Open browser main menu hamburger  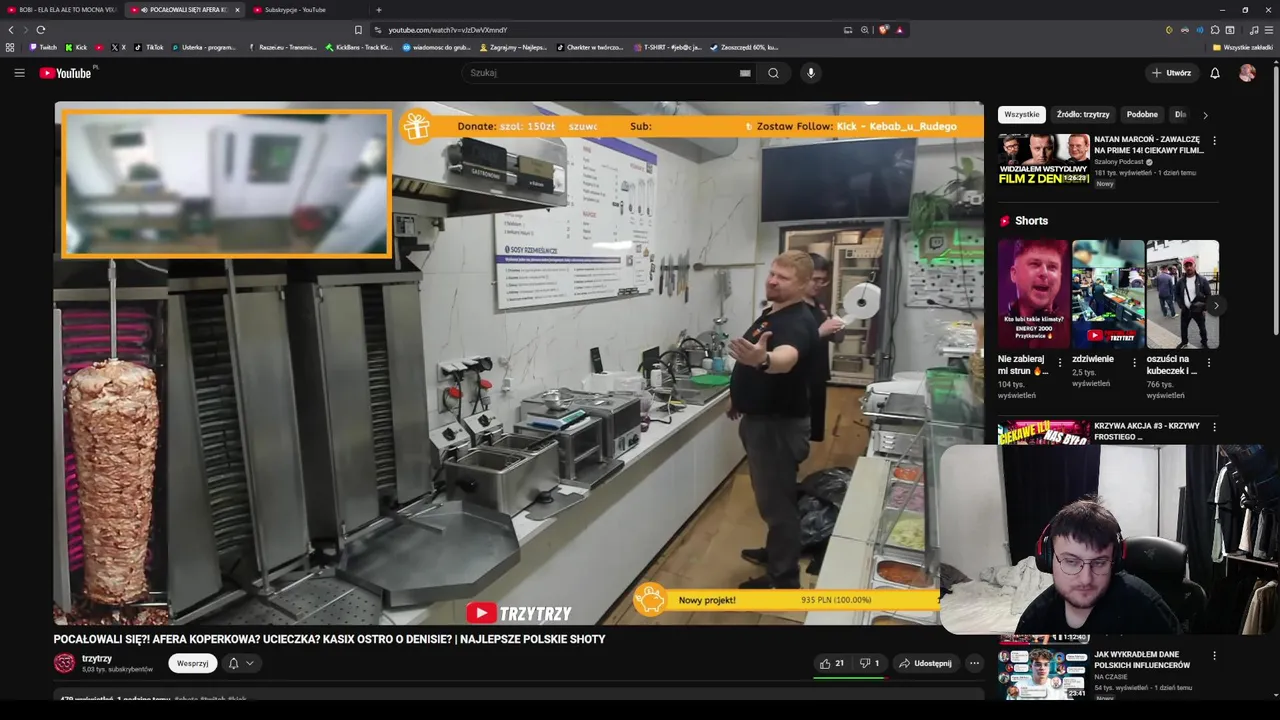point(1269,30)
